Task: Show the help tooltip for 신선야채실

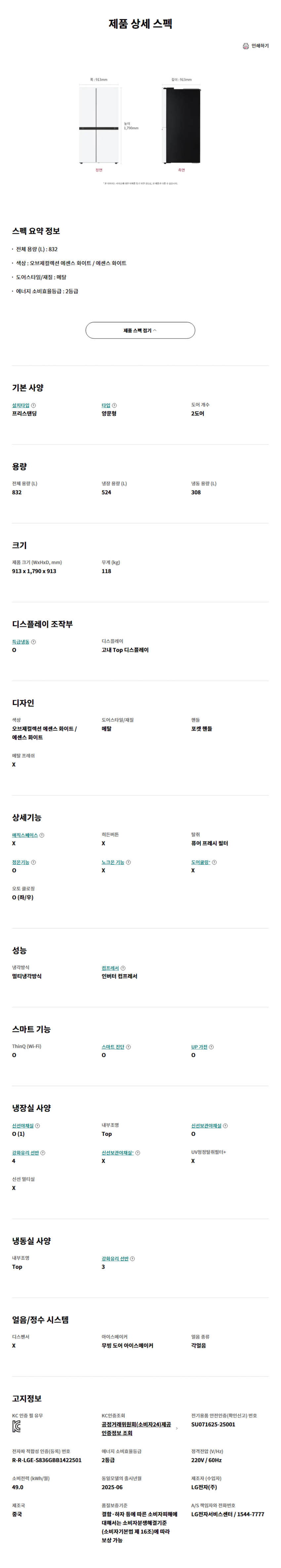Action: pos(38,1126)
